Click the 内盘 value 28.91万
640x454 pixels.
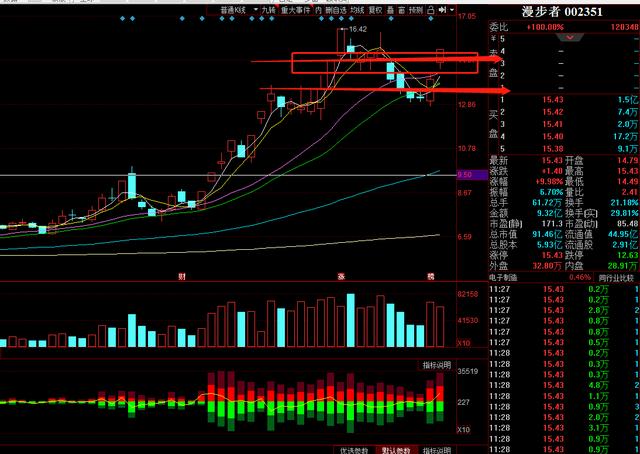click(623, 266)
